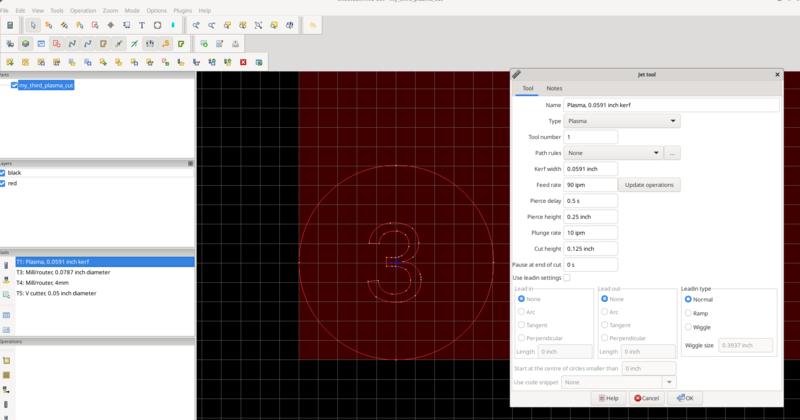
Task: Click the olive filled square pocket icon in Operations
Action: [x=6, y=375]
